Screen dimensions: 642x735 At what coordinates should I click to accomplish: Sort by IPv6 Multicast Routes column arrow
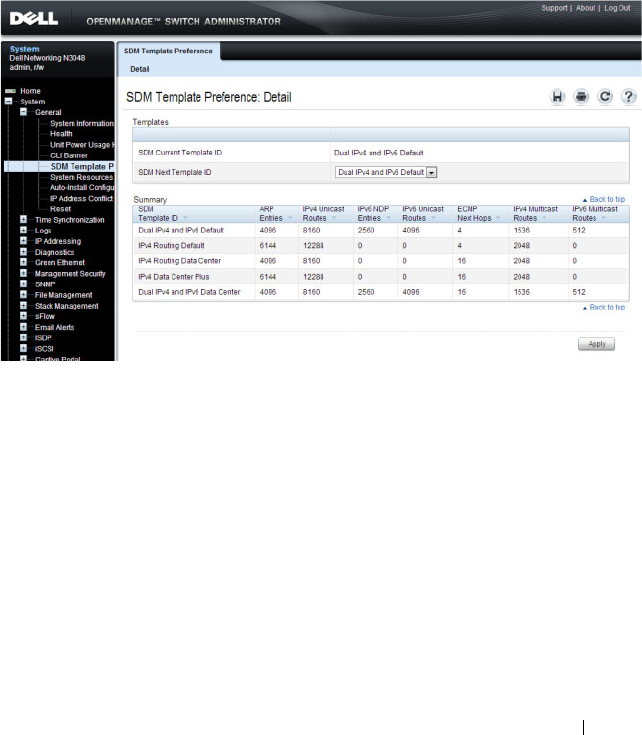coord(604,218)
